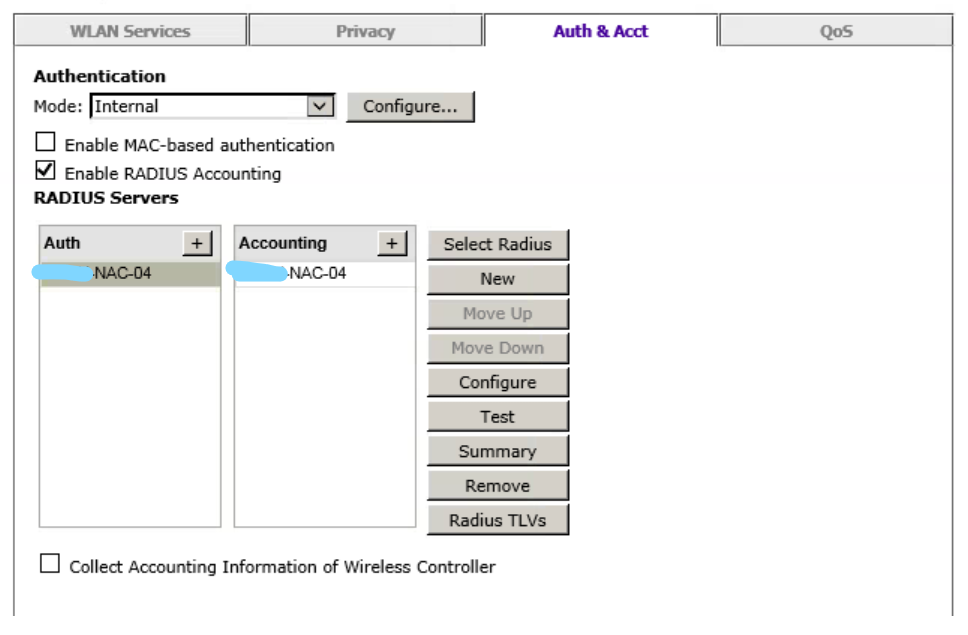968x635 pixels.
Task: Open the Privacy tab
Action: point(365,31)
